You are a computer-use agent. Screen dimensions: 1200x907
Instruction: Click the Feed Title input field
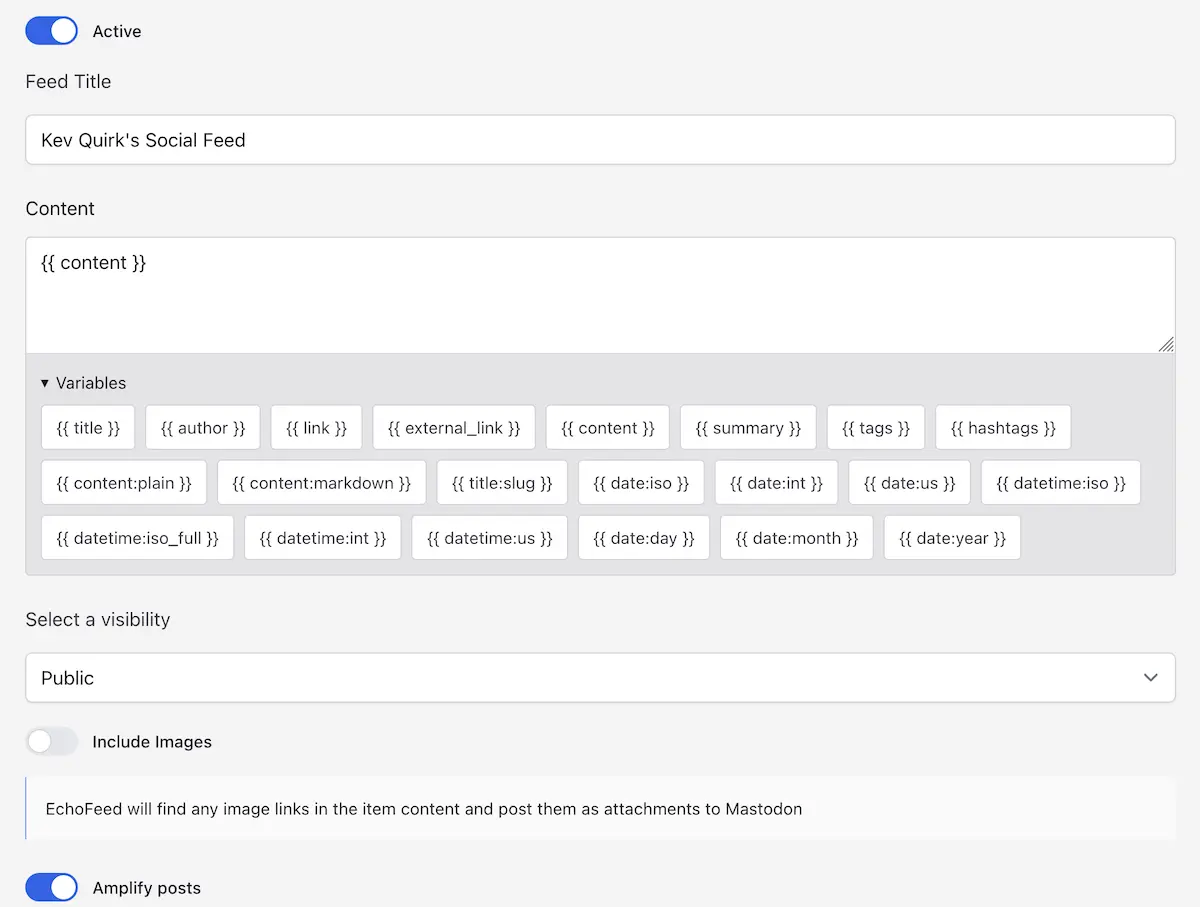coord(600,140)
